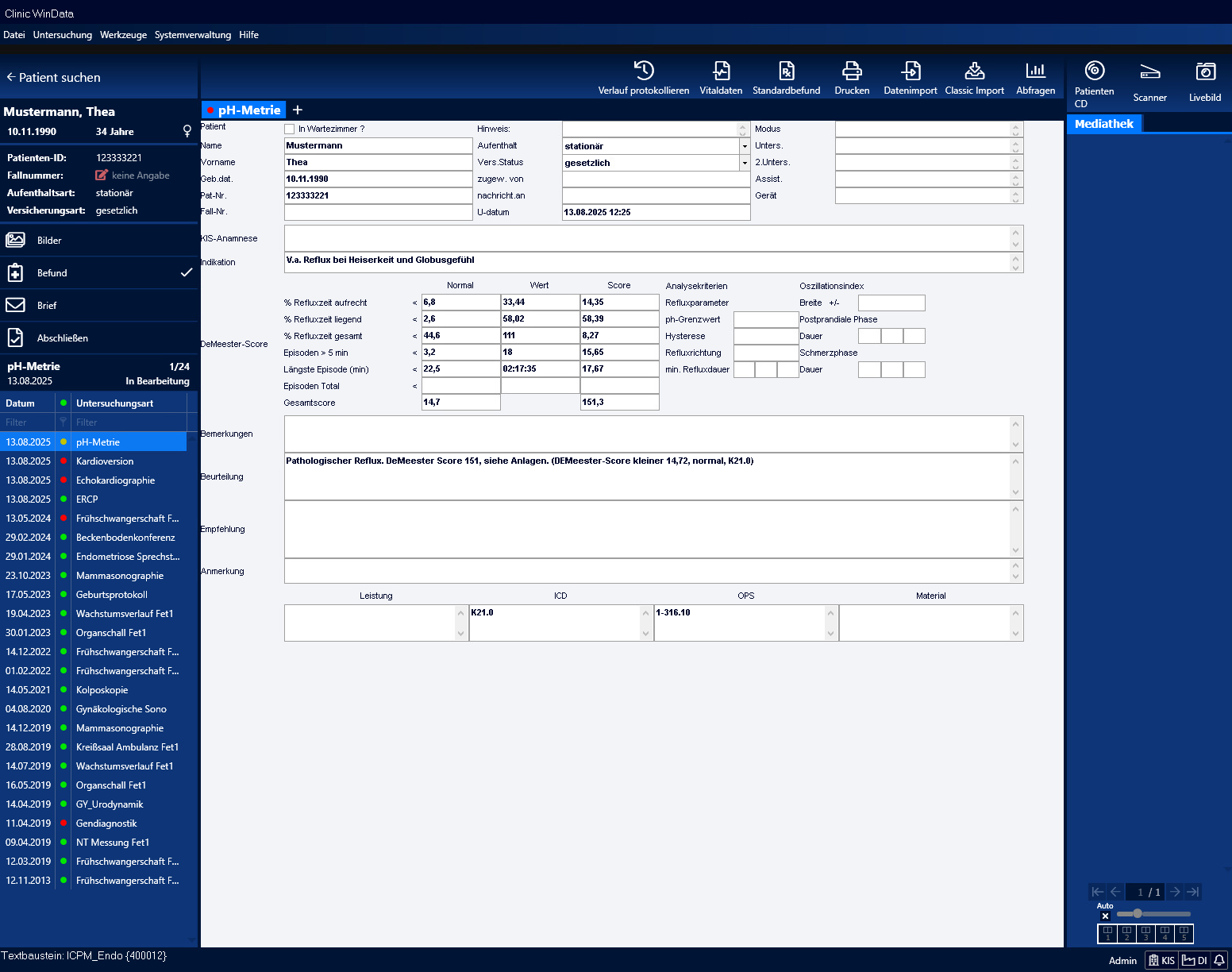Switch to the Mediathek tab
The width and height of the screenshot is (1232, 972).
(1104, 123)
